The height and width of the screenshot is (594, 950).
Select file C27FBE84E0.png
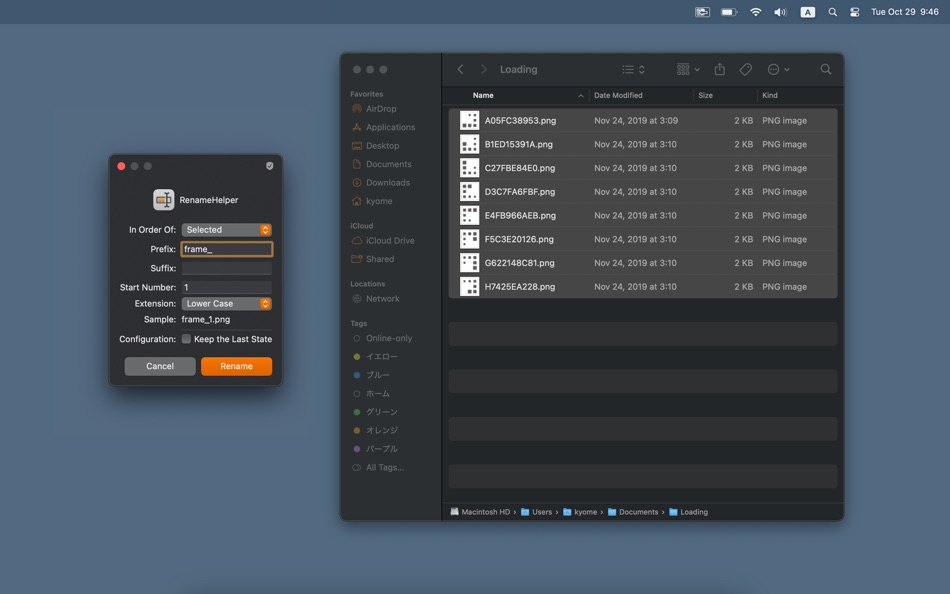pyautogui.click(x=643, y=168)
